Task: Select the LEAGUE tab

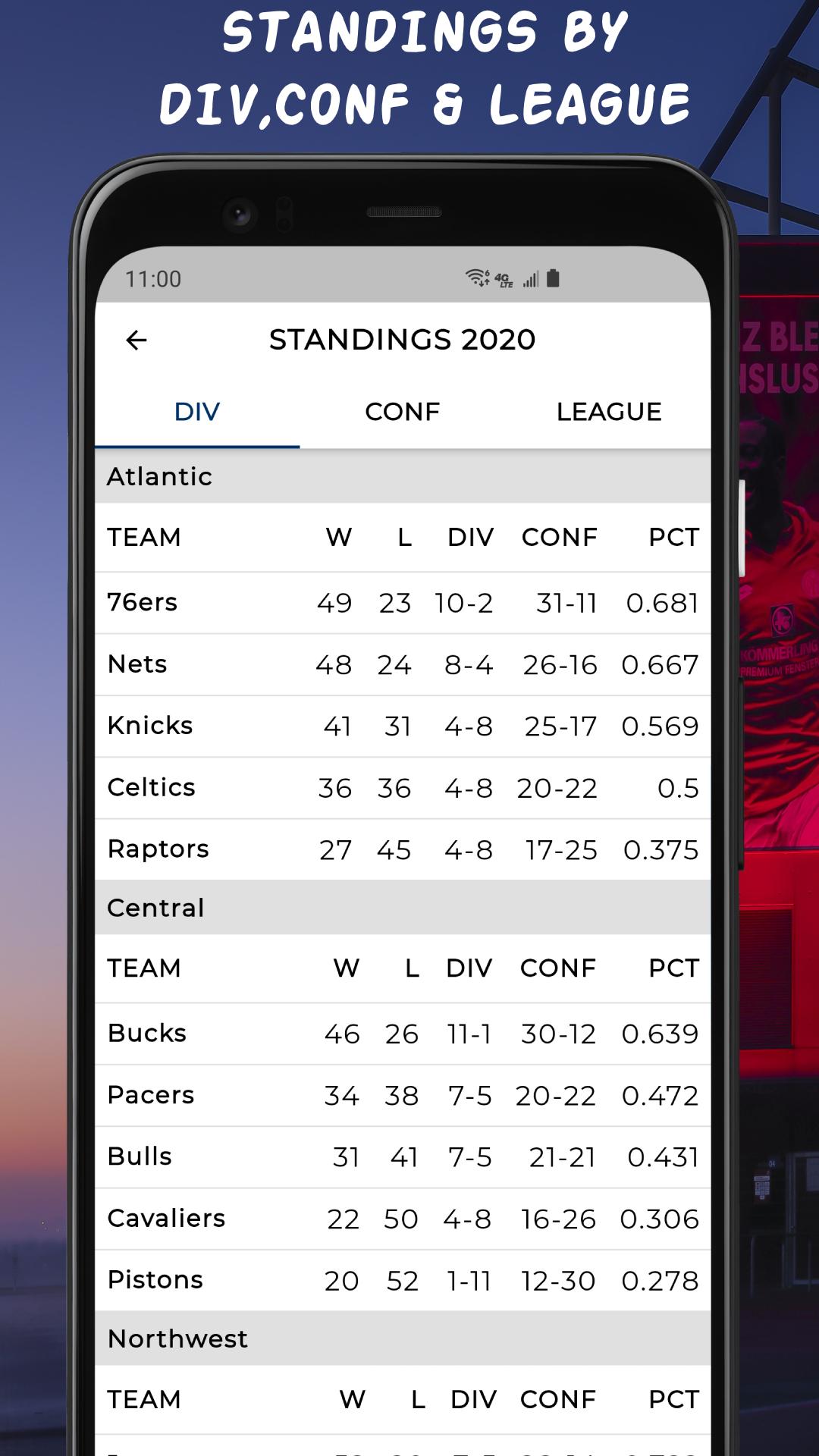Action: click(609, 412)
